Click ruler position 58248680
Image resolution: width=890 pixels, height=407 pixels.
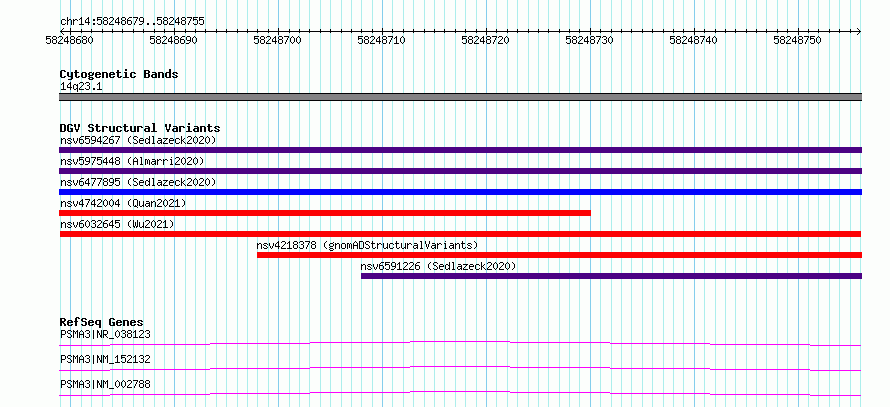pos(70,40)
